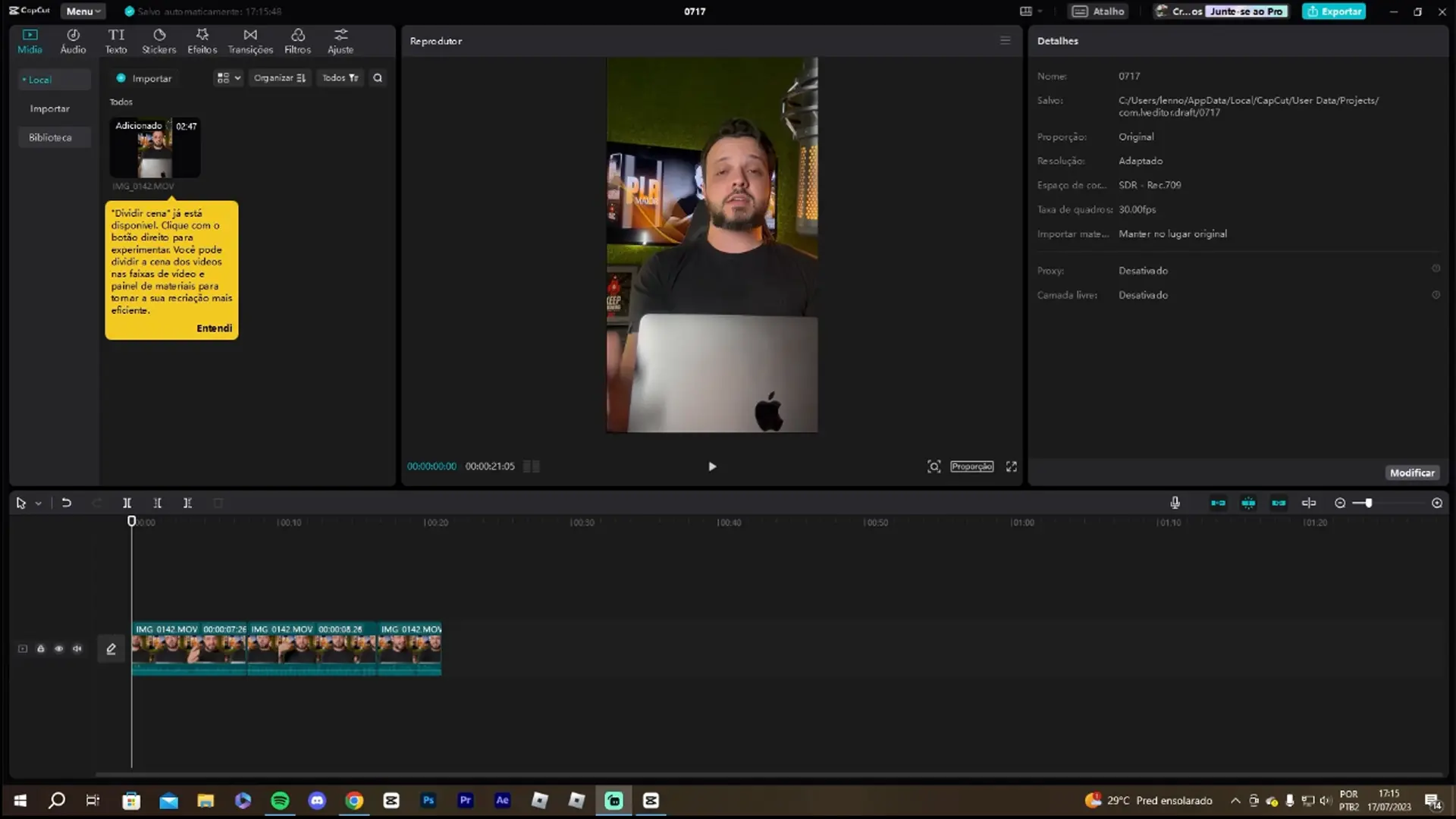Click the microphone record voiceover icon
The image size is (1456, 819).
(x=1175, y=503)
